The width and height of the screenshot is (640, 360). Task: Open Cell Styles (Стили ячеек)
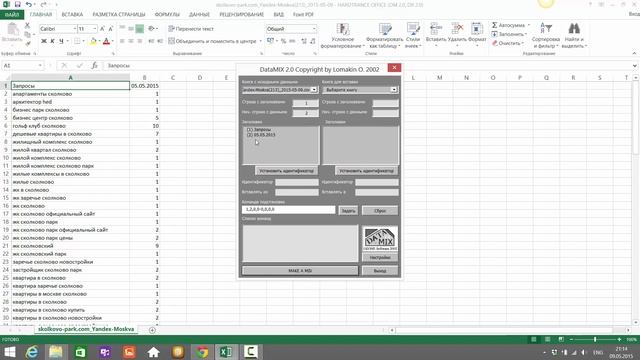[x=413, y=36]
